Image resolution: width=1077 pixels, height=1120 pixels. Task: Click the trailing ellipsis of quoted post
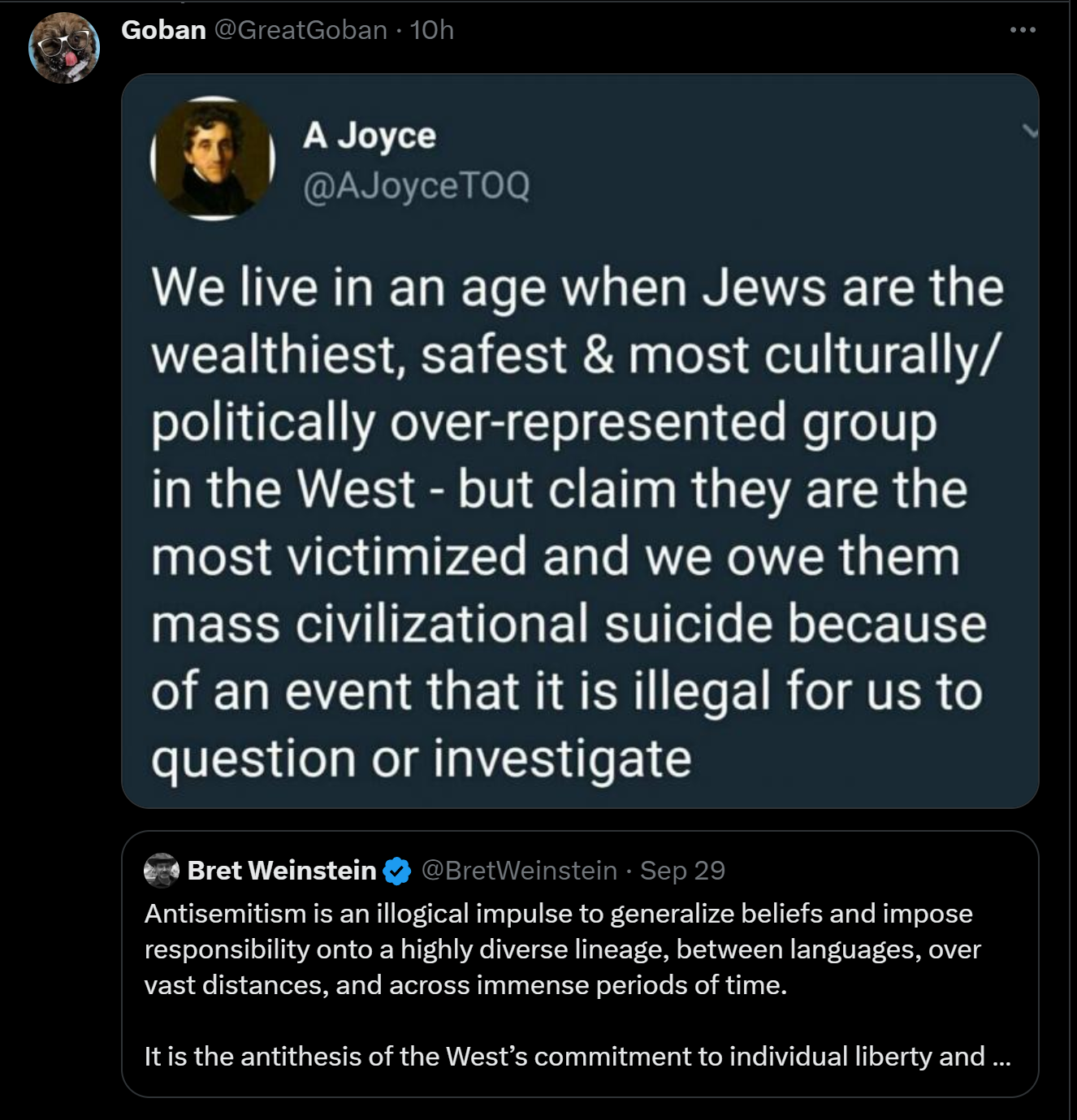click(1001, 1057)
